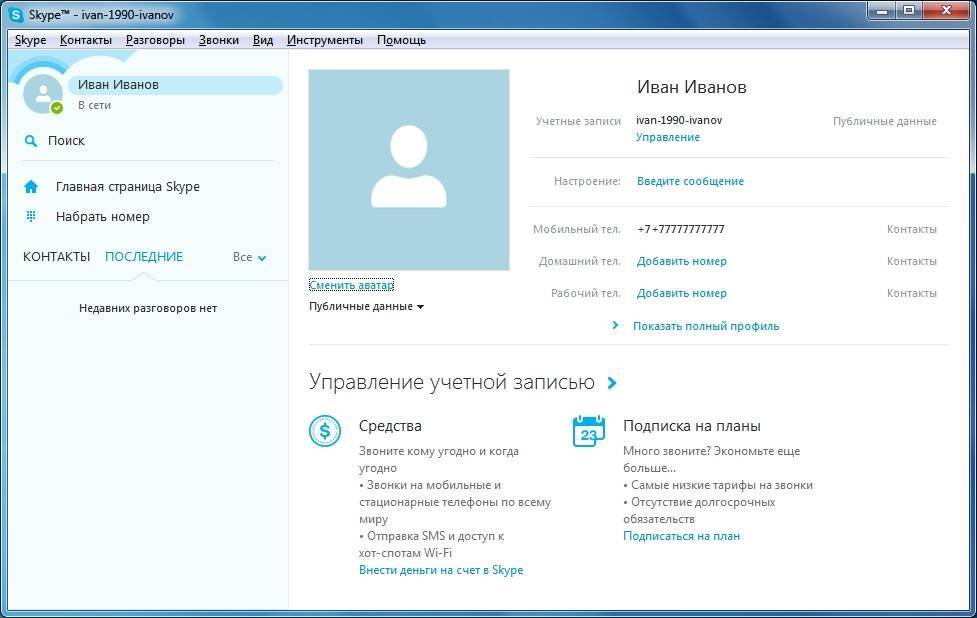The image size is (977, 618).
Task: Click the arrow next to Управление учетной записью
Action: tap(612, 383)
